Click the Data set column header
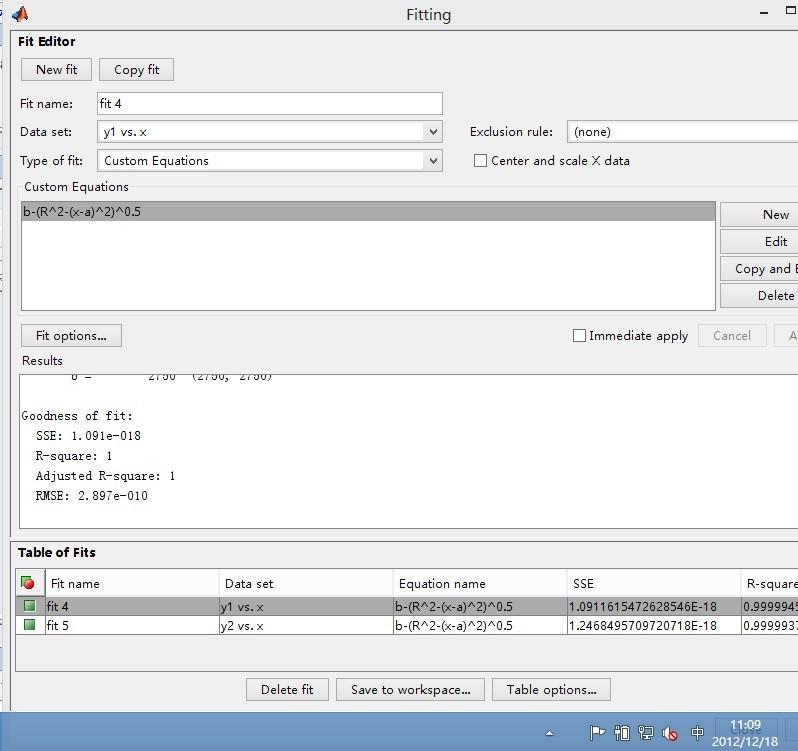The image size is (798, 751). coord(306,583)
